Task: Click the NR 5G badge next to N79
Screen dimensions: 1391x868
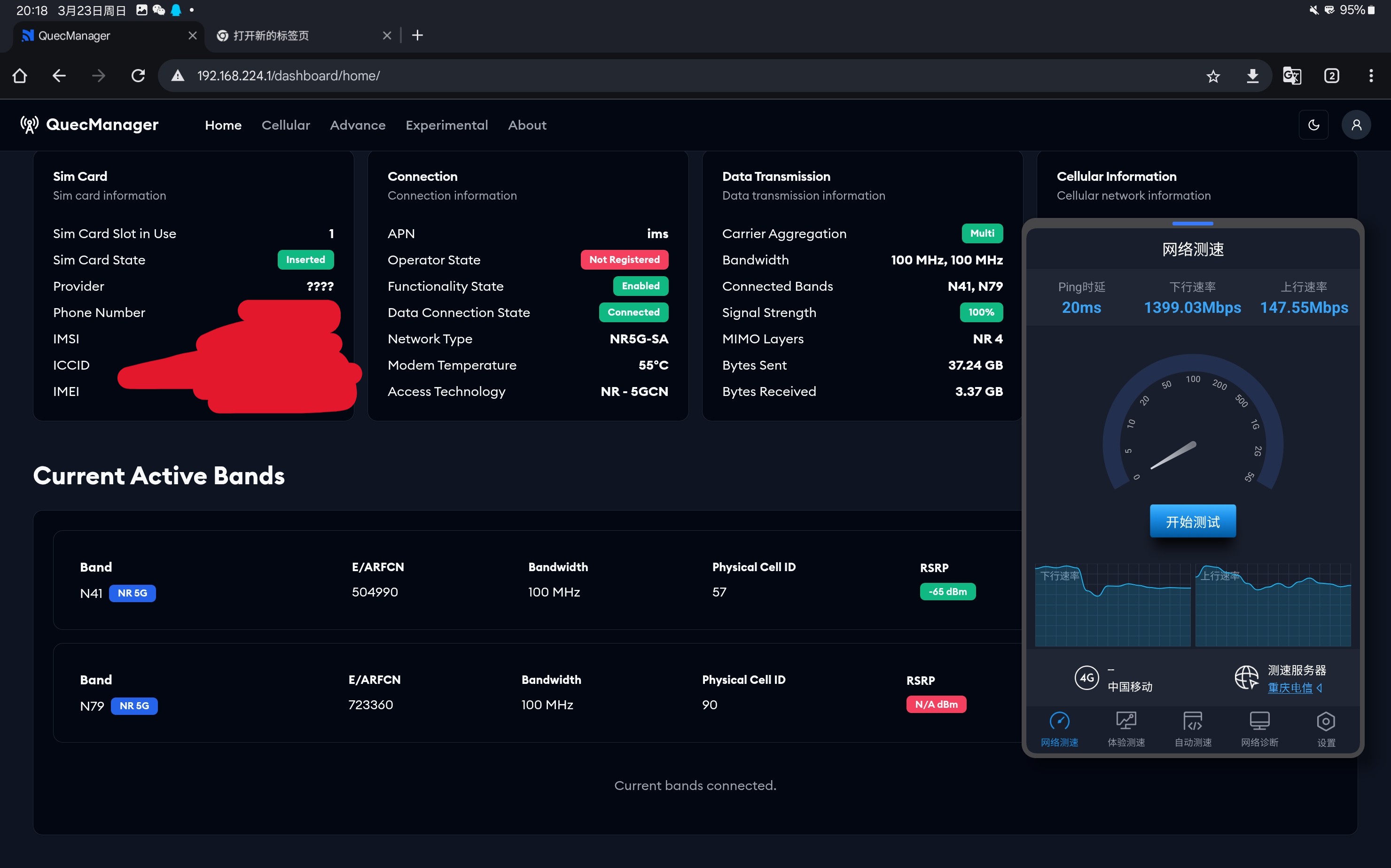Action: [134, 705]
